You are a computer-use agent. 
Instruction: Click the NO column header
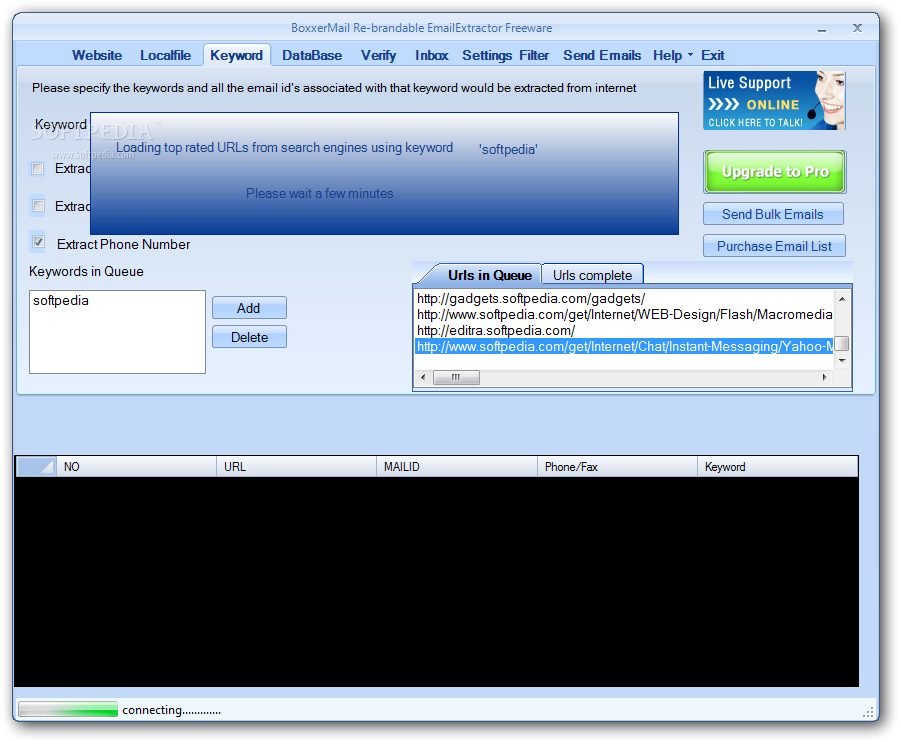[x=136, y=467]
